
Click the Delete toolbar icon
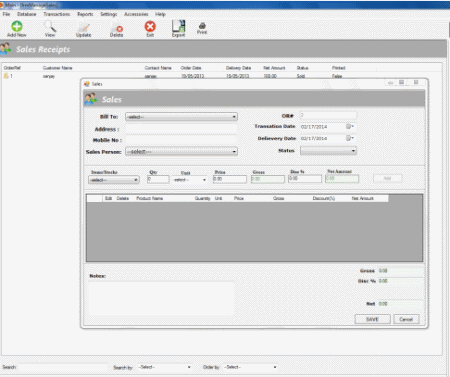117,28
